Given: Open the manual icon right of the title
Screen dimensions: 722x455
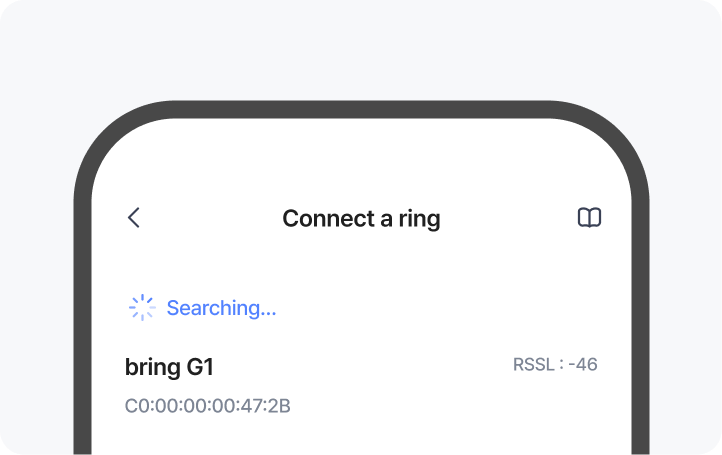Looking at the screenshot, I should (590, 218).
